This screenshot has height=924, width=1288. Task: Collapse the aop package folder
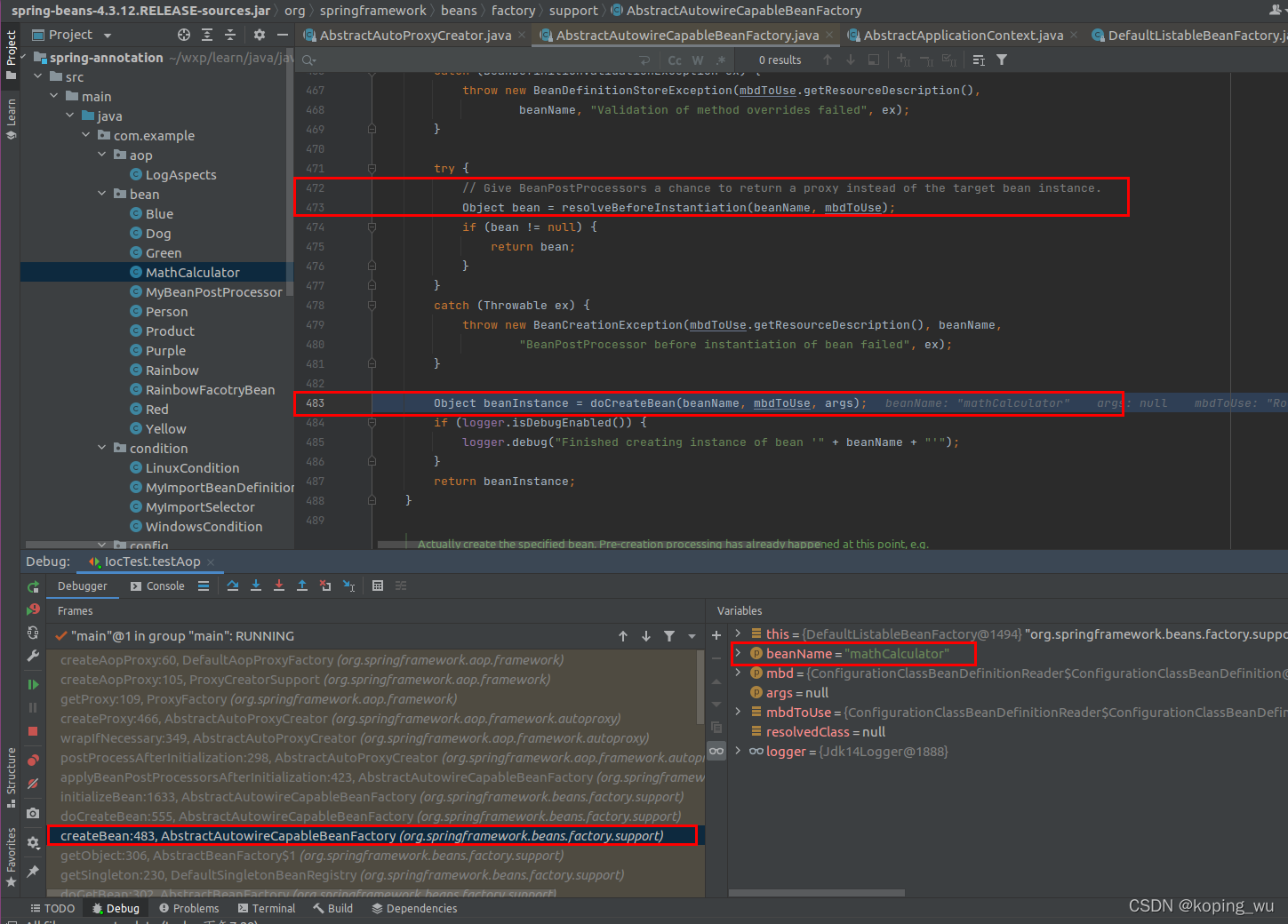coord(102,155)
